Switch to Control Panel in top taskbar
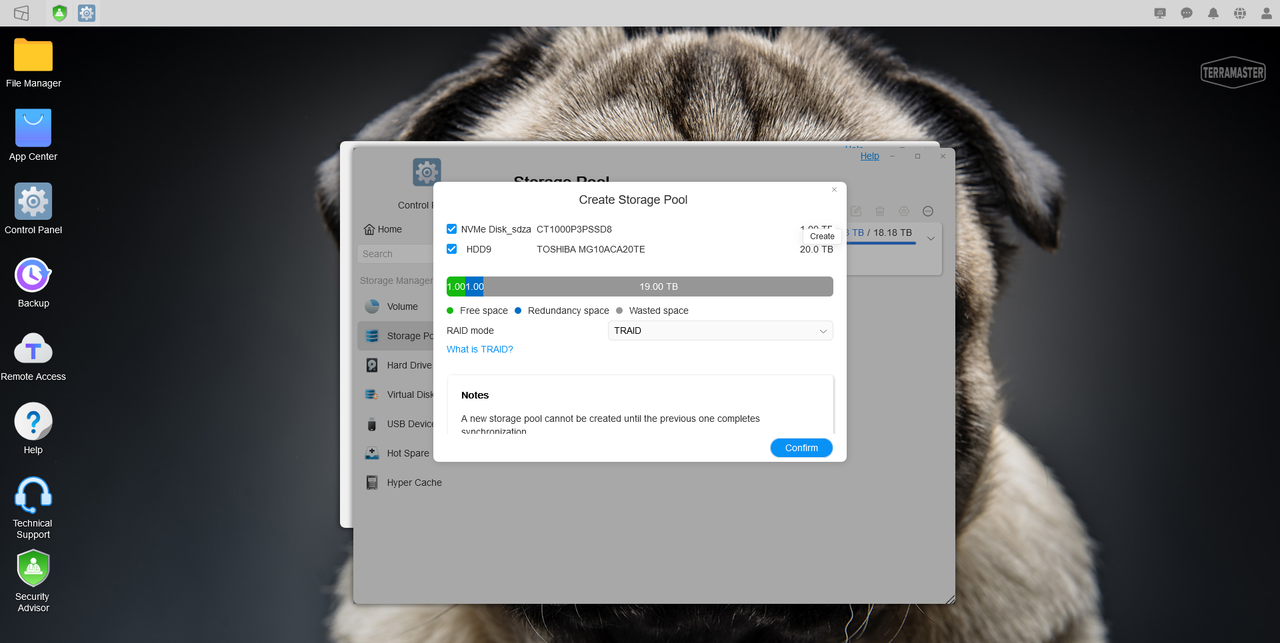The height and width of the screenshot is (643, 1280). (x=87, y=13)
